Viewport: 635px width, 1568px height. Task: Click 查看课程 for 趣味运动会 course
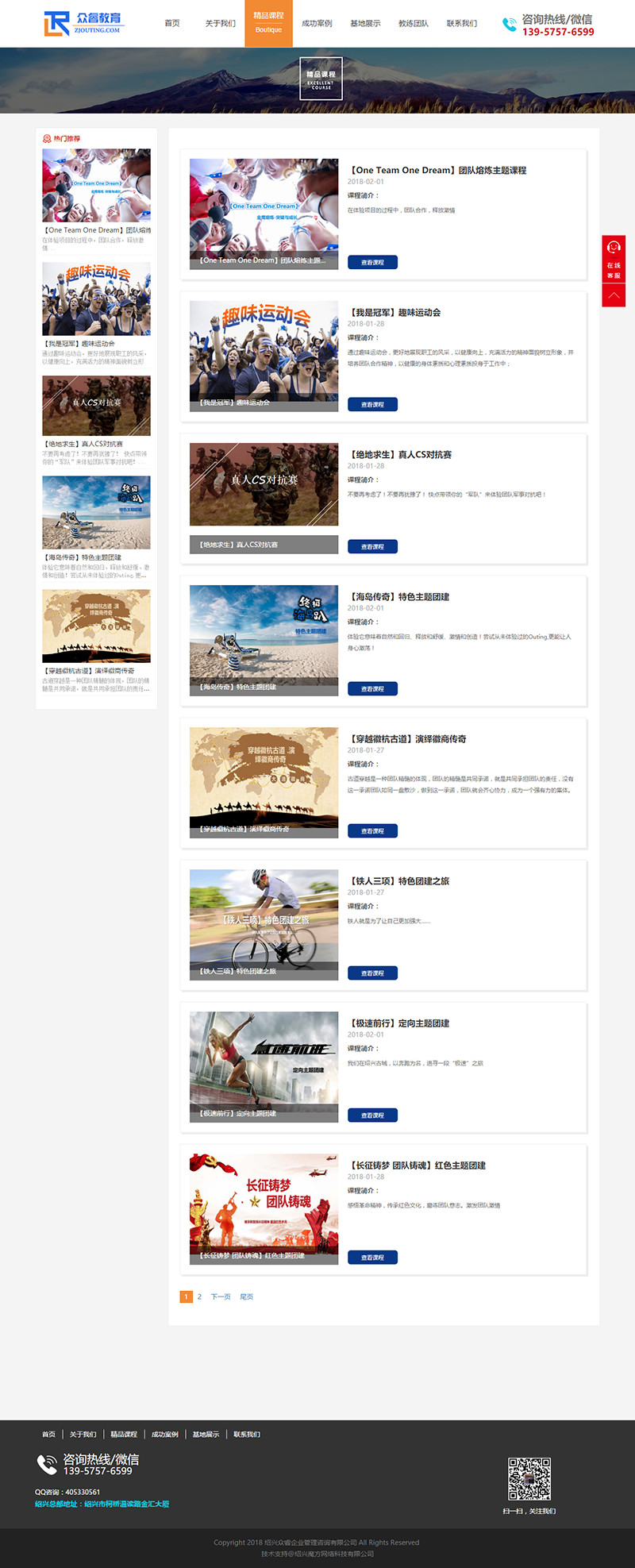pyautogui.click(x=372, y=404)
